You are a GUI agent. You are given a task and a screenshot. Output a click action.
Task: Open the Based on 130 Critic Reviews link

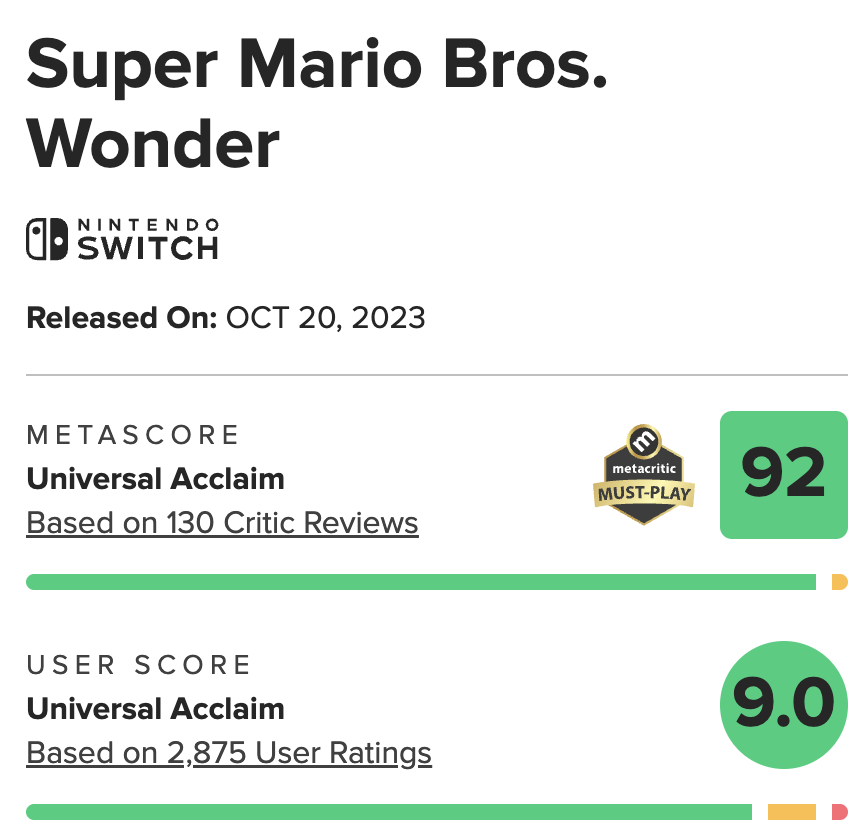(x=222, y=523)
